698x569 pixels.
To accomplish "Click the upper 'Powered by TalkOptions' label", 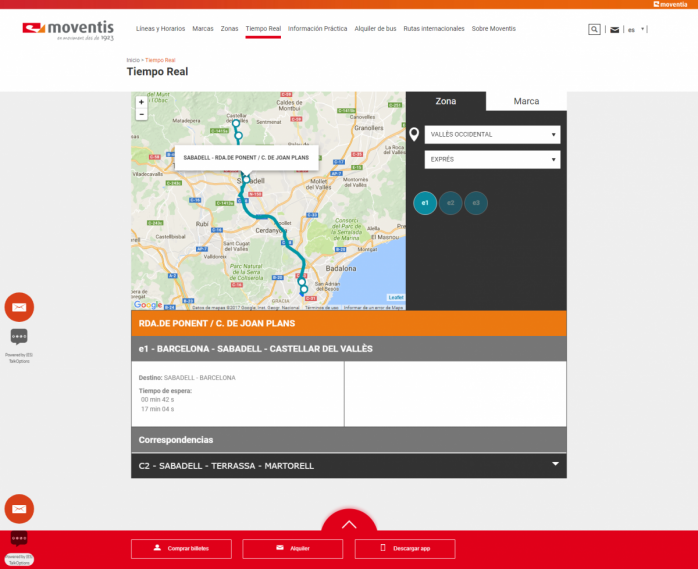I will tap(19, 358).
